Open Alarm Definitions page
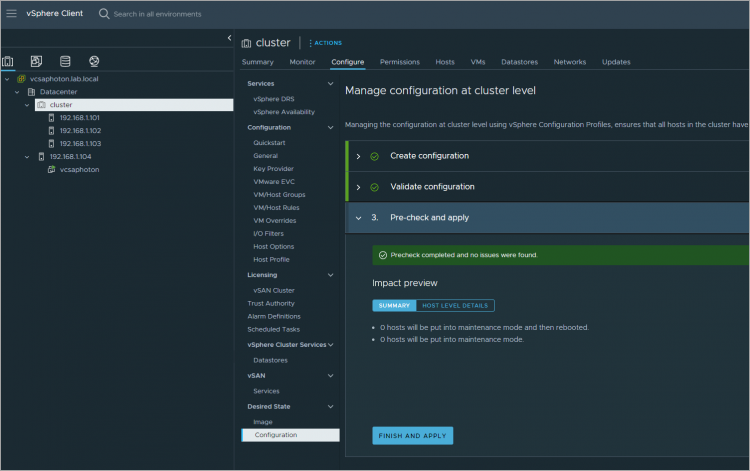This screenshot has width=750, height=471. (274, 317)
